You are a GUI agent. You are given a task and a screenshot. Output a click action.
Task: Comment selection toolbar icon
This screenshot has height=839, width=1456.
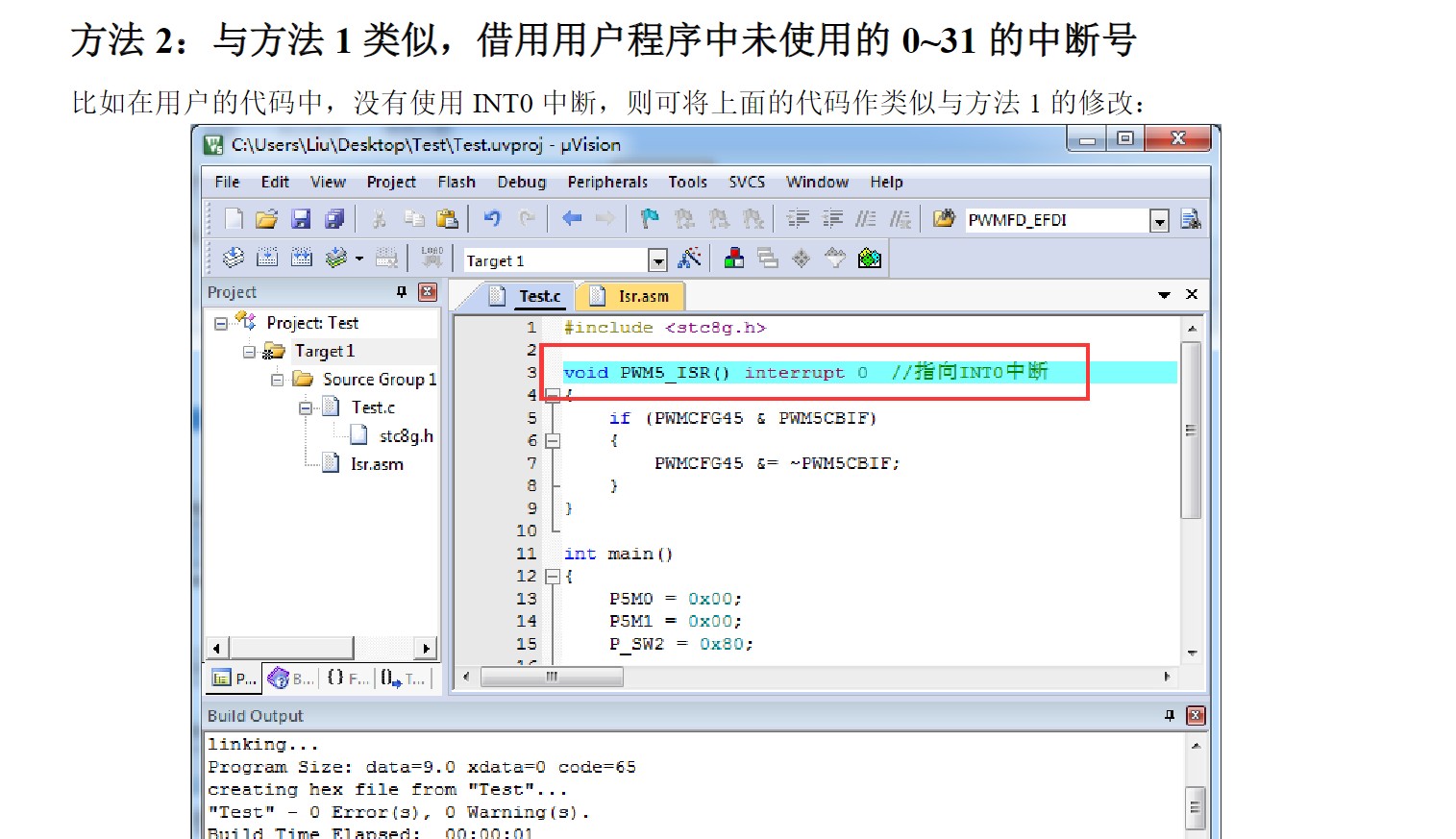(x=866, y=219)
